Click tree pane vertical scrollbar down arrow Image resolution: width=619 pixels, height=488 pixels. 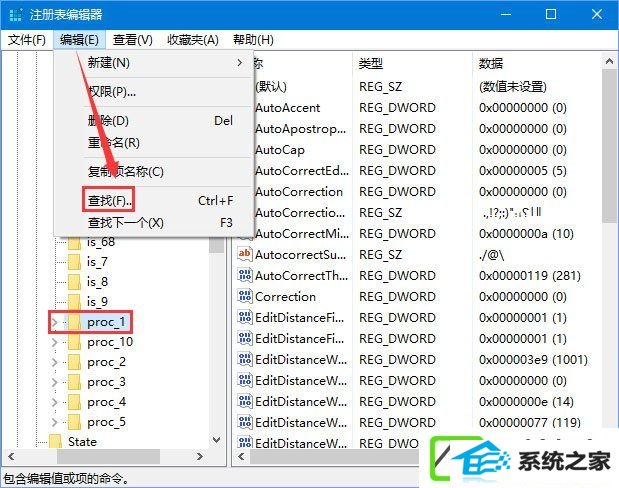[216, 440]
